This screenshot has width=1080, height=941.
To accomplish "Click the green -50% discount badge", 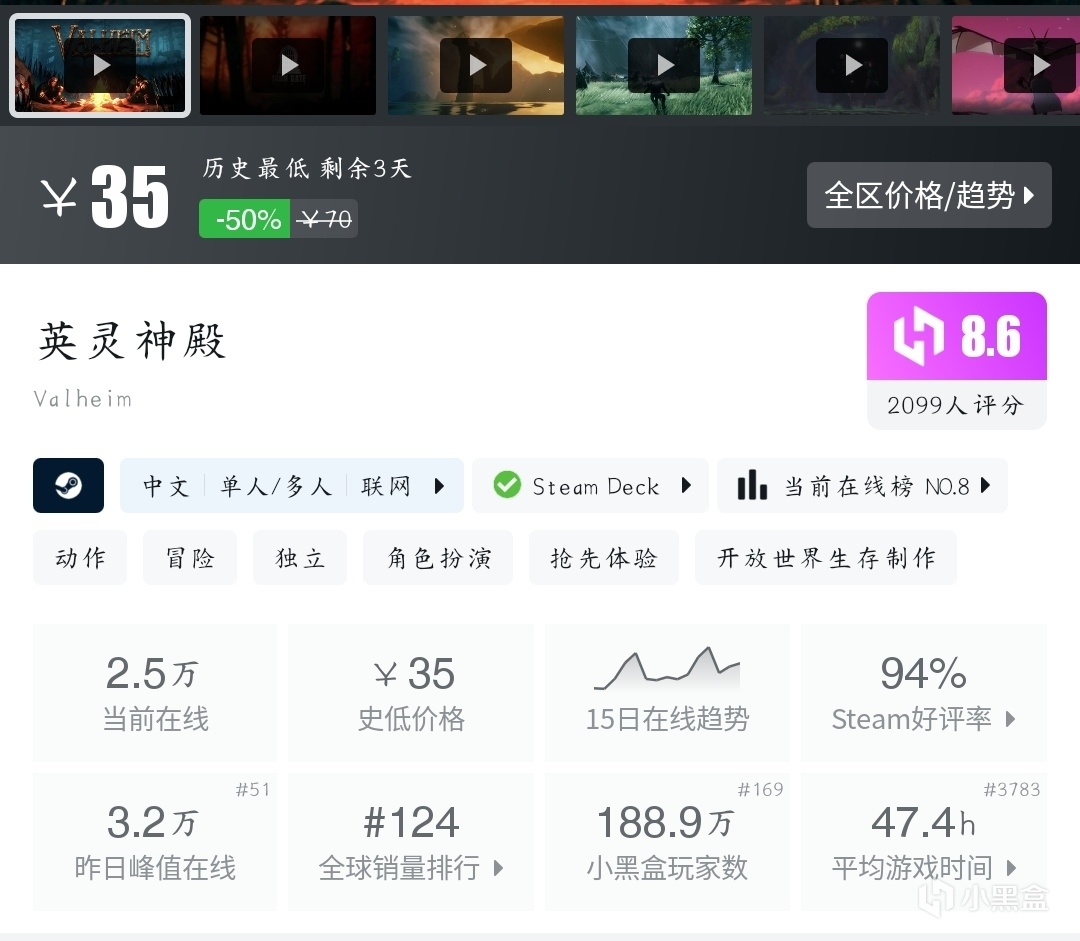I will pyautogui.click(x=245, y=219).
